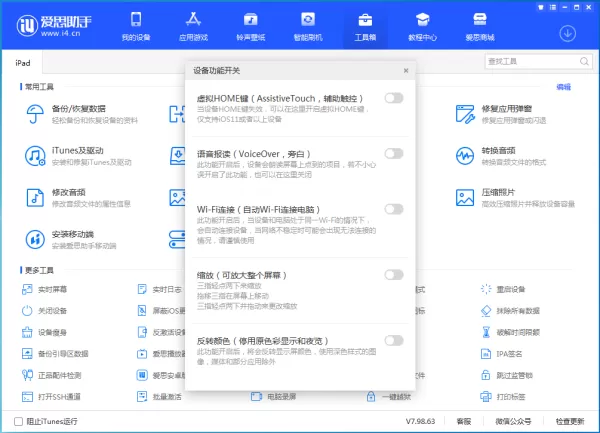Select 重启设备 tool
Image resolution: width=600 pixels, height=433 pixels.
coord(503,290)
